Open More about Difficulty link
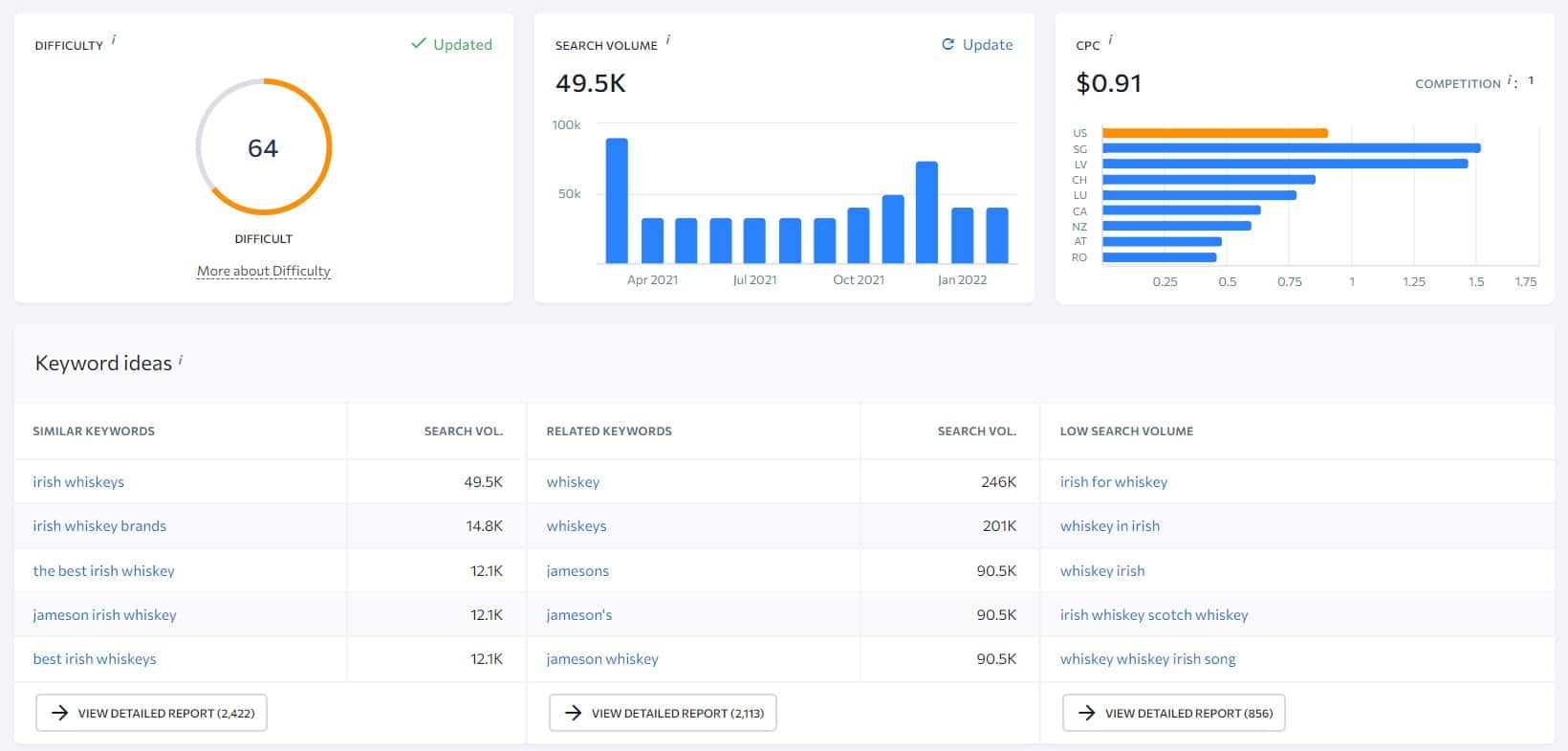1568x751 pixels. tap(264, 271)
